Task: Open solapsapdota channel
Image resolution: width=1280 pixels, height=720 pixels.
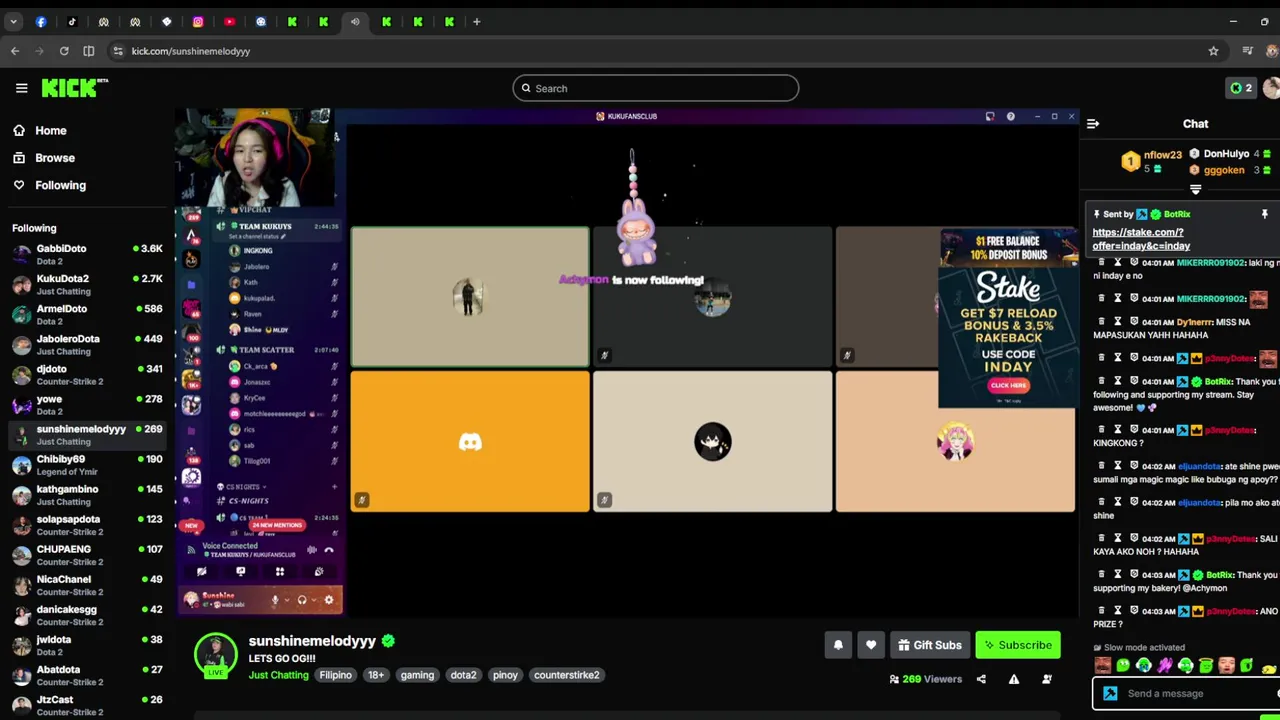Action: coord(85,524)
